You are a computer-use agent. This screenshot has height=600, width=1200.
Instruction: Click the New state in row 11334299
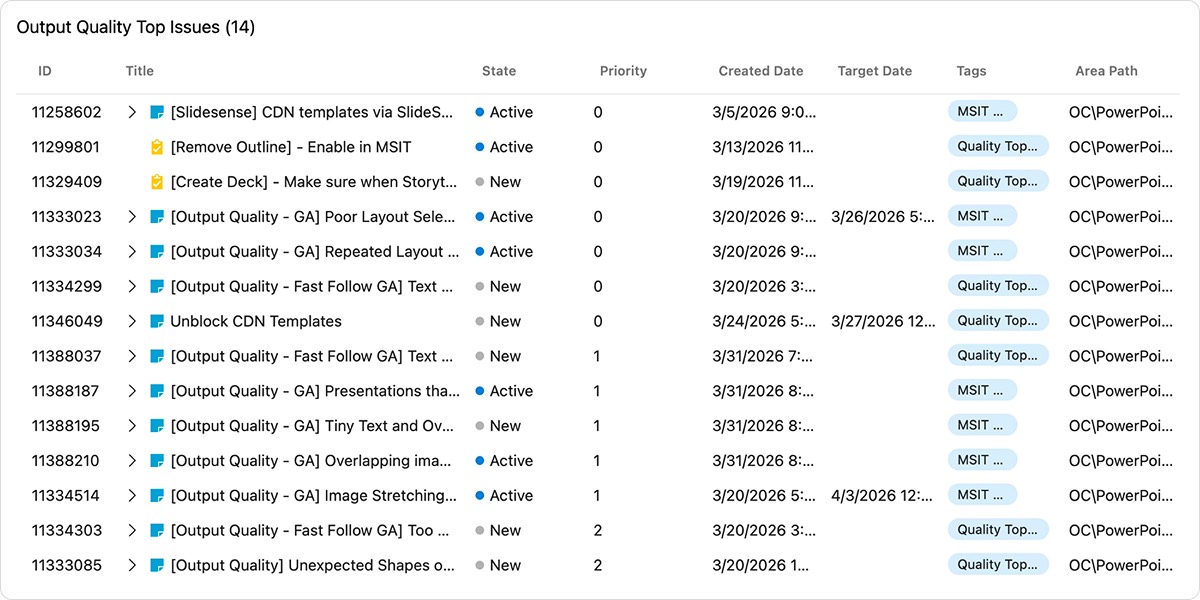498,287
